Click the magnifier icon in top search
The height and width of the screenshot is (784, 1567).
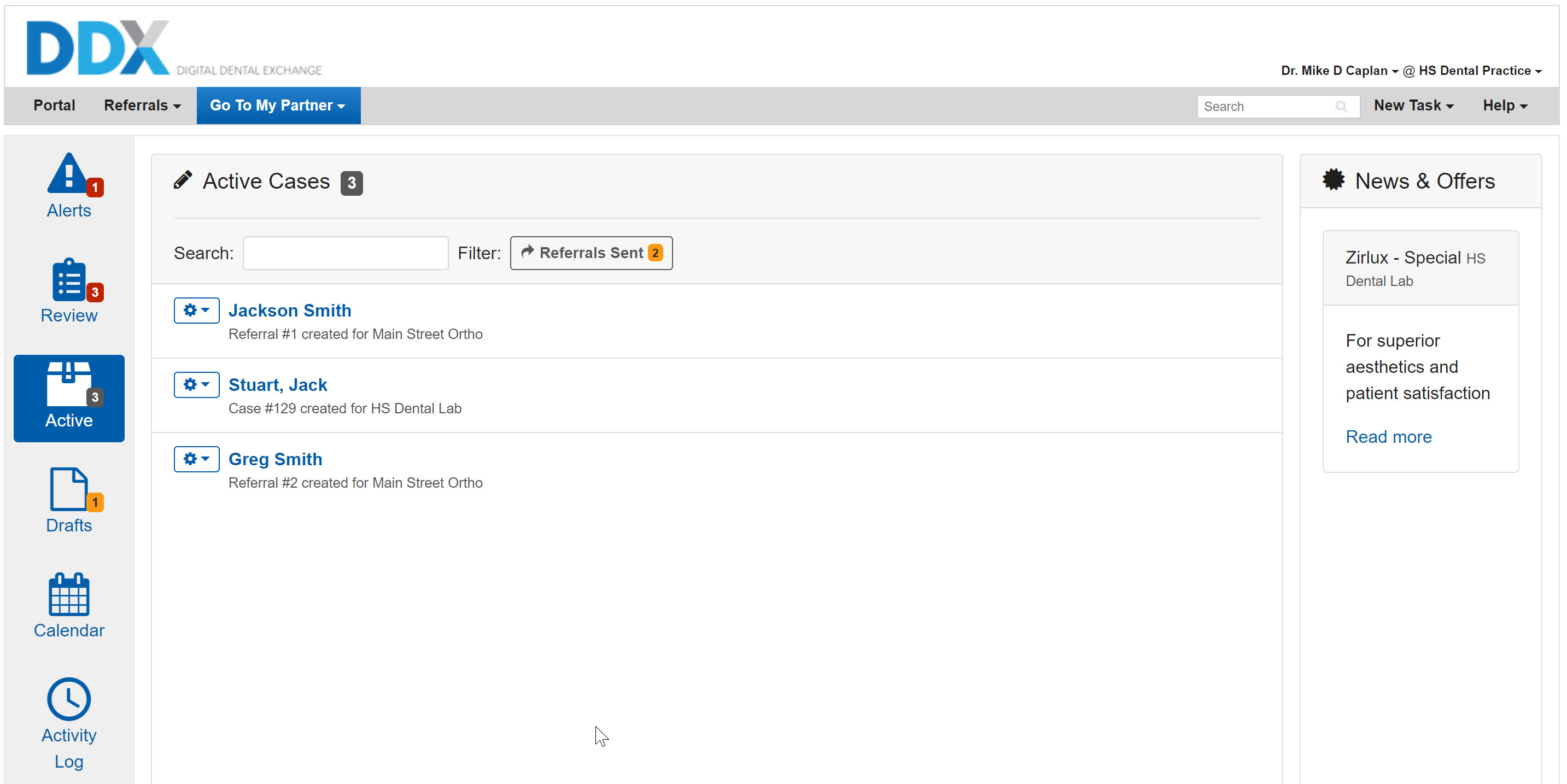click(1341, 107)
